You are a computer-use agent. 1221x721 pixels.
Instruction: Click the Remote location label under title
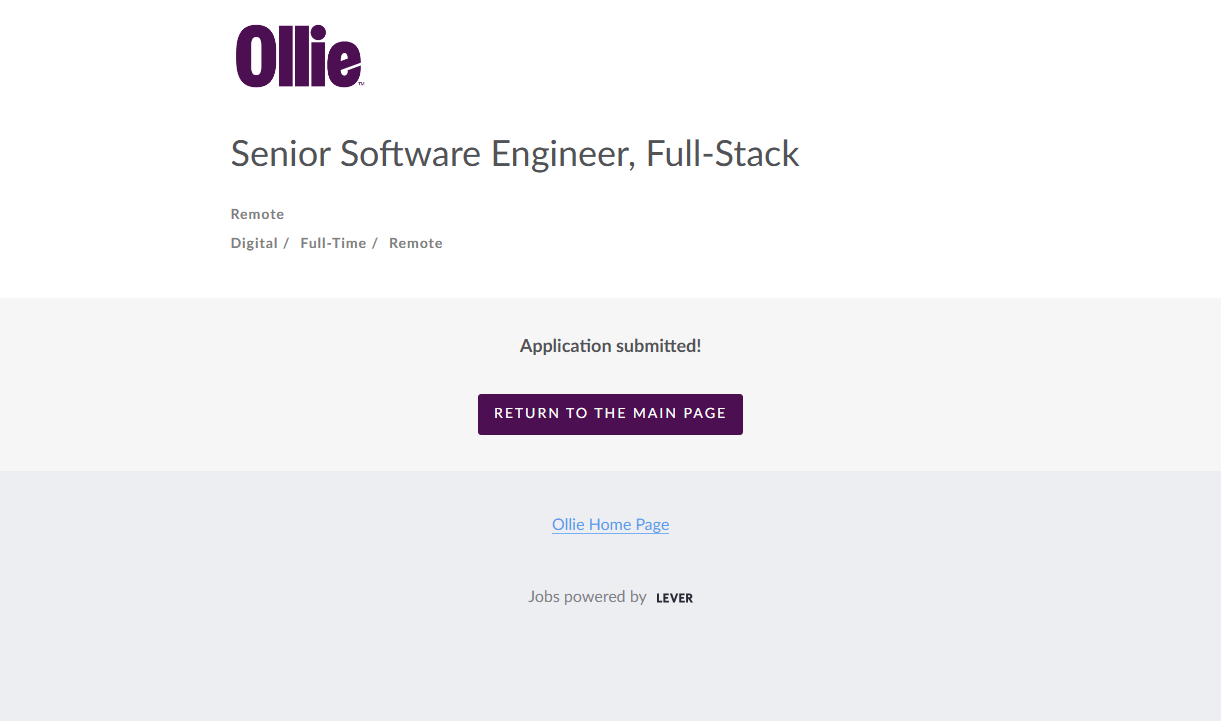(257, 214)
